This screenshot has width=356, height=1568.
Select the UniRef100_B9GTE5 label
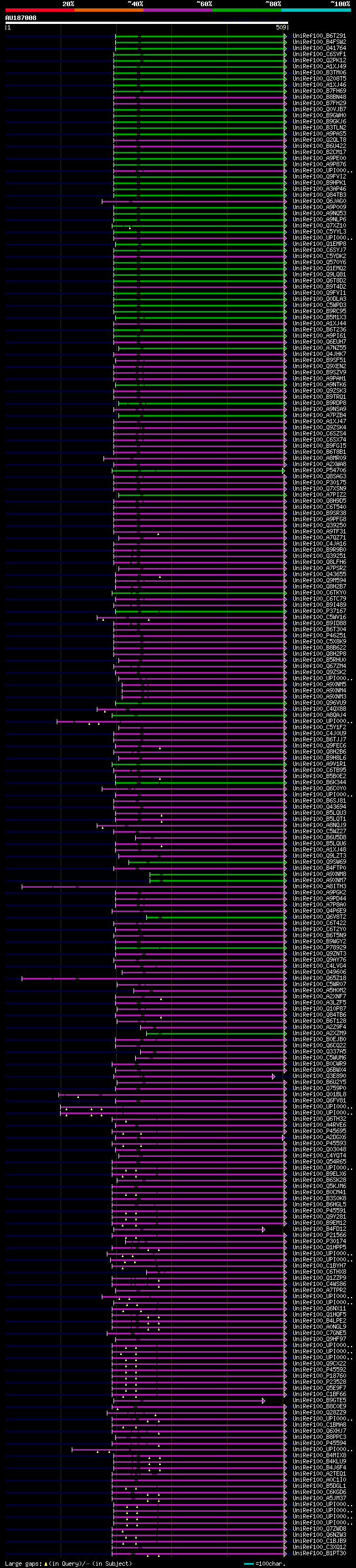[319, 1401]
